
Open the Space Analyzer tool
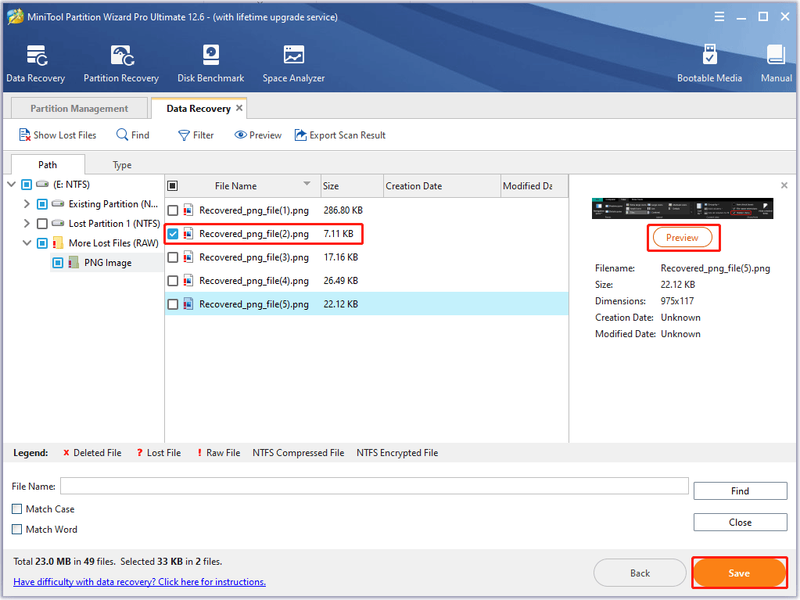[294, 55]
